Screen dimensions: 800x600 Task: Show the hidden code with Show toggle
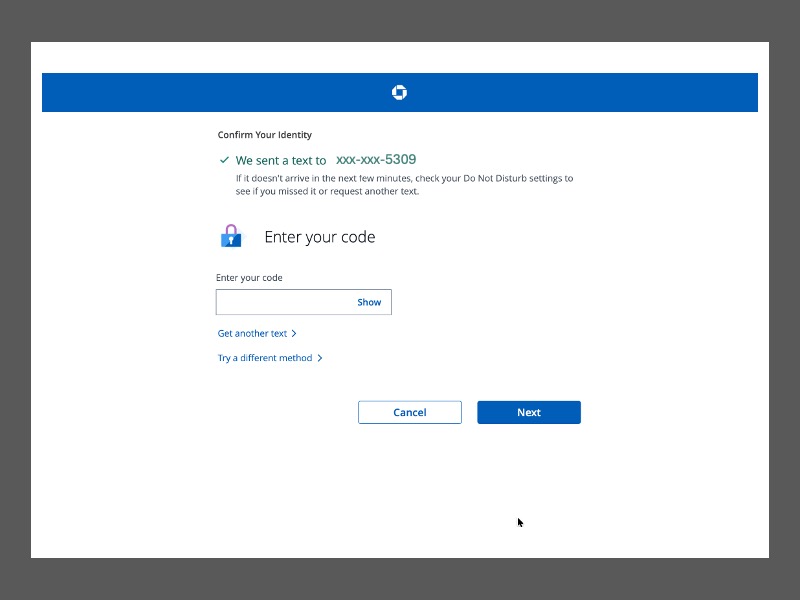tap(369, 302)
